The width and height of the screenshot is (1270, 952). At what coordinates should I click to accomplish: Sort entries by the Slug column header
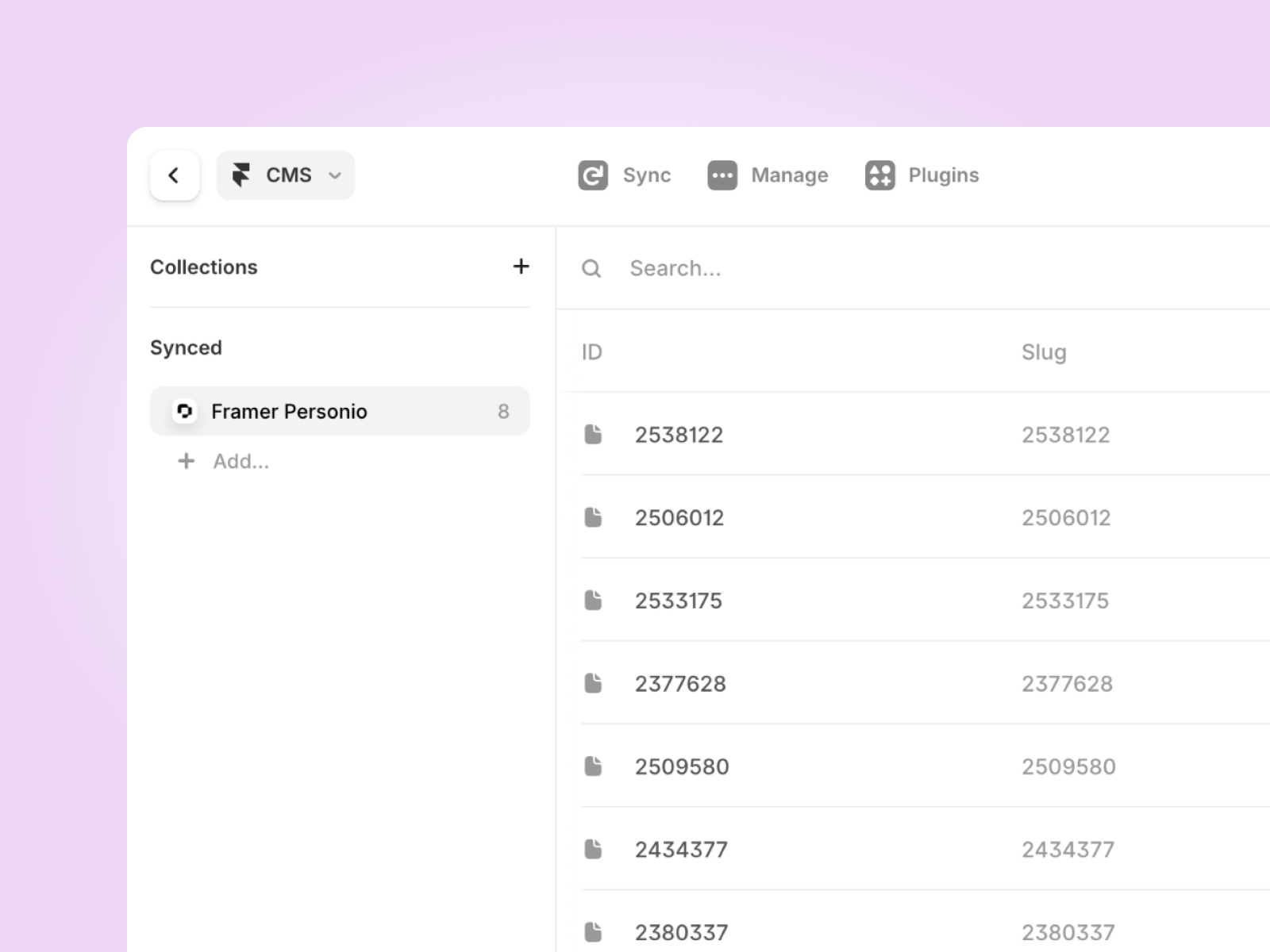coord(1044,351)
